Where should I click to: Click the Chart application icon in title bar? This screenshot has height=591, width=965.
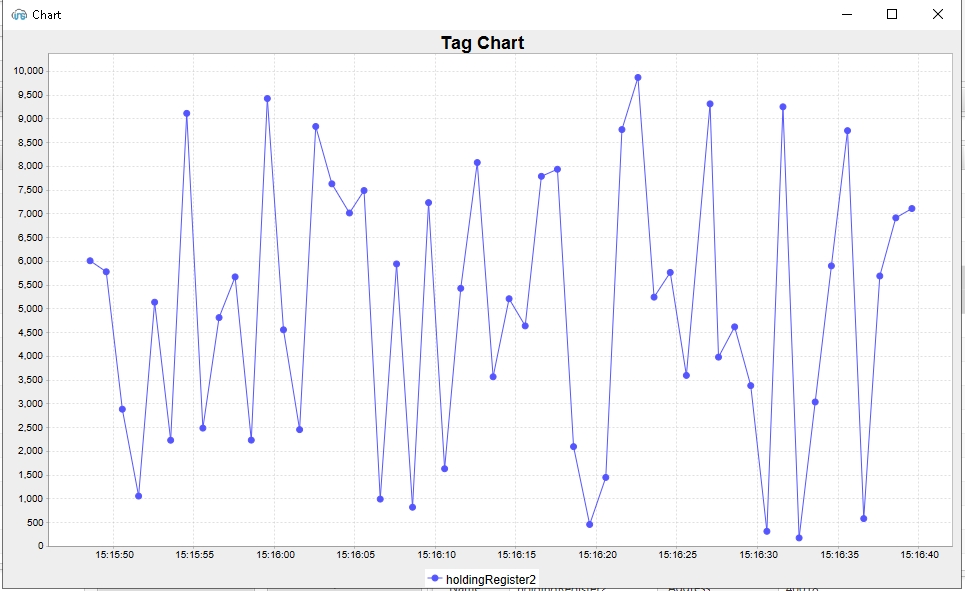tap(18, 15)
